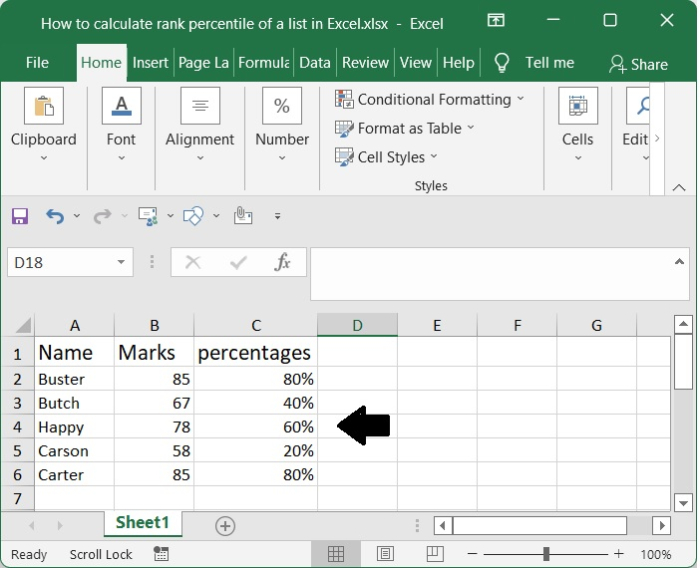Switch to Page Break Preview view
This screenshot has height=568, width=700.
[x=435, y=554]
